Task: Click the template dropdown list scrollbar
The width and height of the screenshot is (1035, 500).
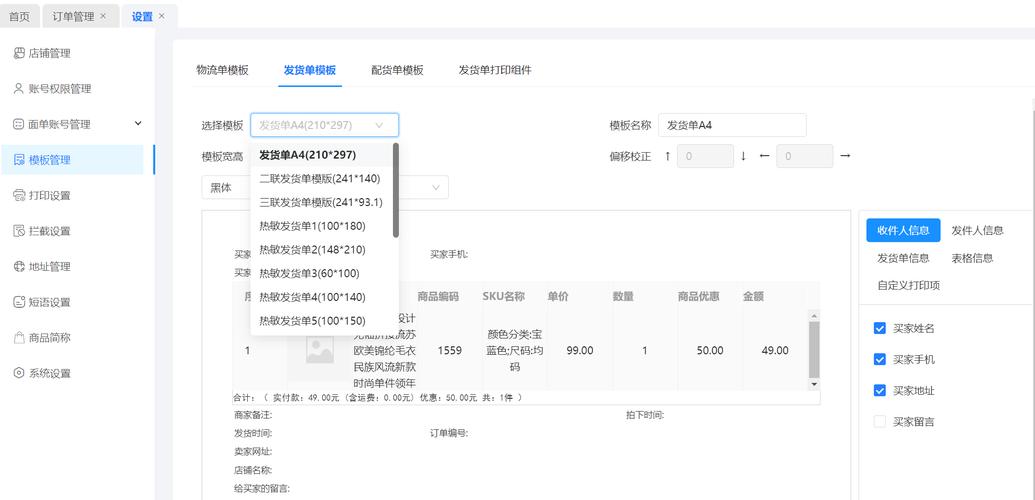Action: [396, 190]
